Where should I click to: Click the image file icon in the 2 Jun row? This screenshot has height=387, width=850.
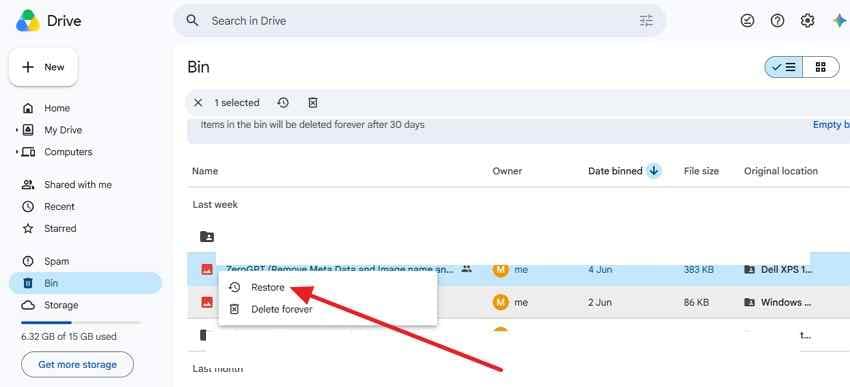point(207,302)
